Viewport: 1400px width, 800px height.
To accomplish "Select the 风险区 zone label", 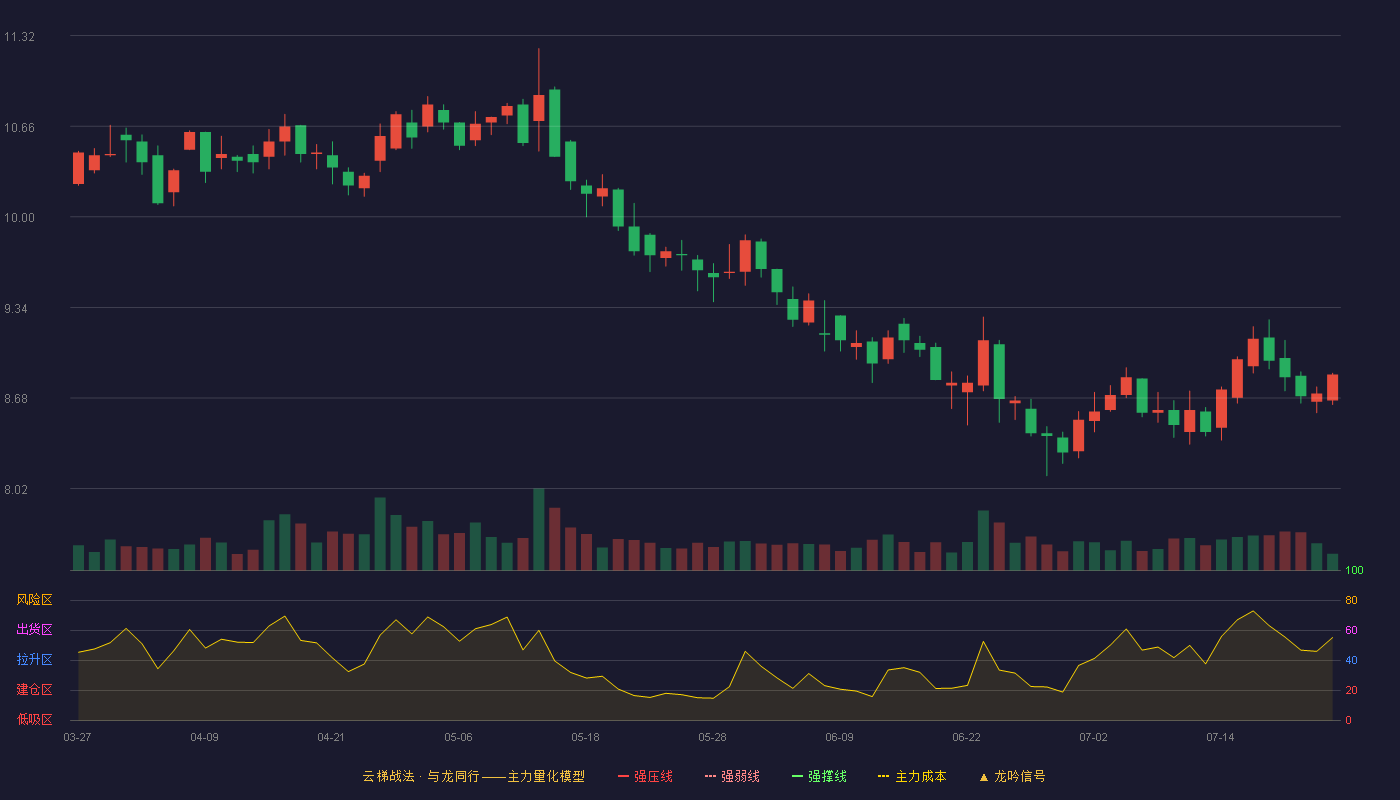I will 34,600.
